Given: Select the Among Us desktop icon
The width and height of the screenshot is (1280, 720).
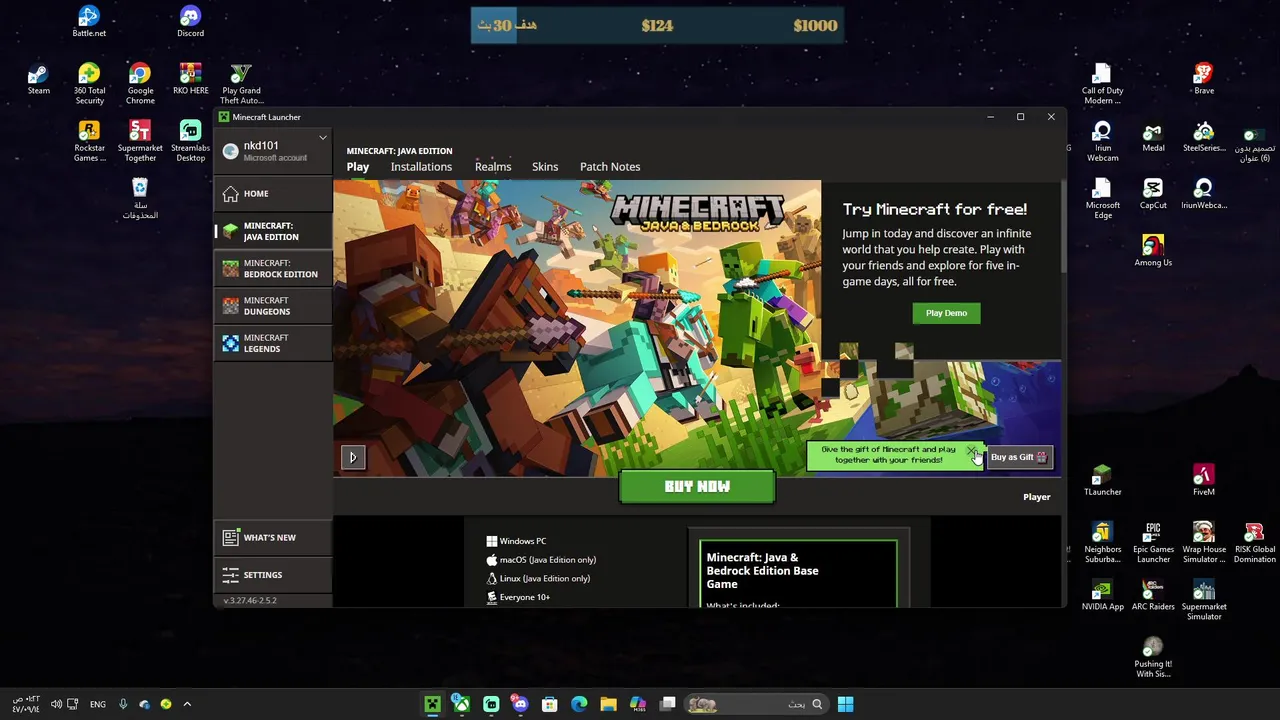Looking at the screenshot, I should pyautogui.click(x=1153, y=251).
